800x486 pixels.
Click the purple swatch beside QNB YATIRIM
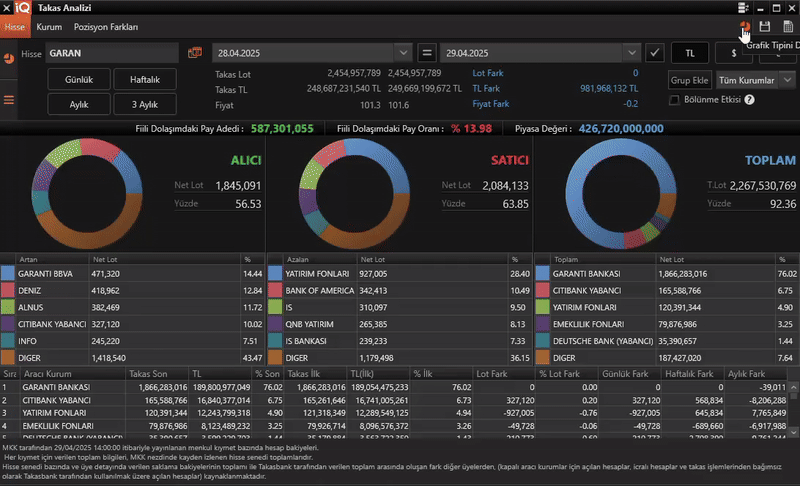tap(275, 324)
